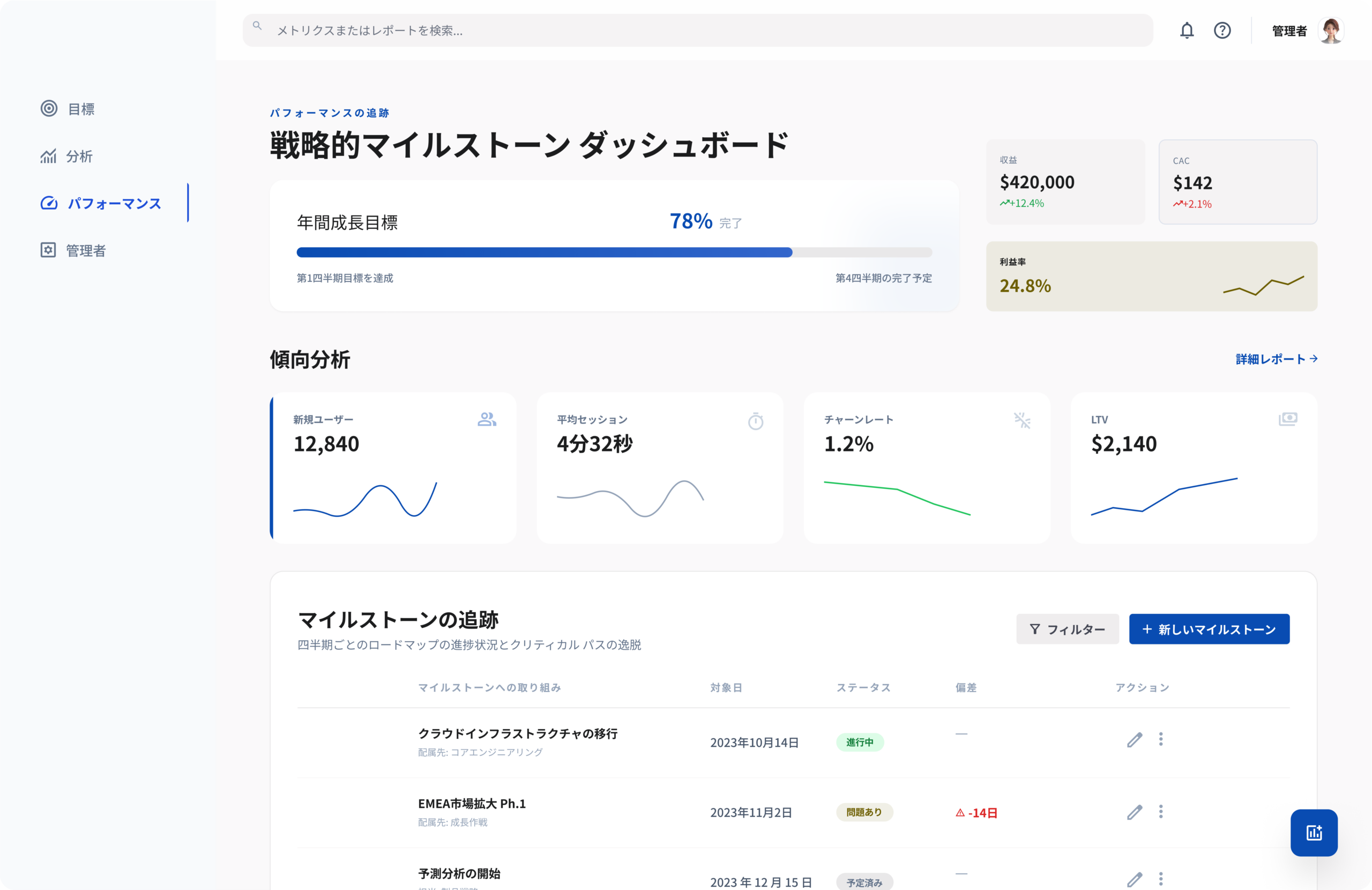Viewport: 1372px width, 890px height.
Task: Open 予測分析の開始 milestone
Action: point(459,873)
